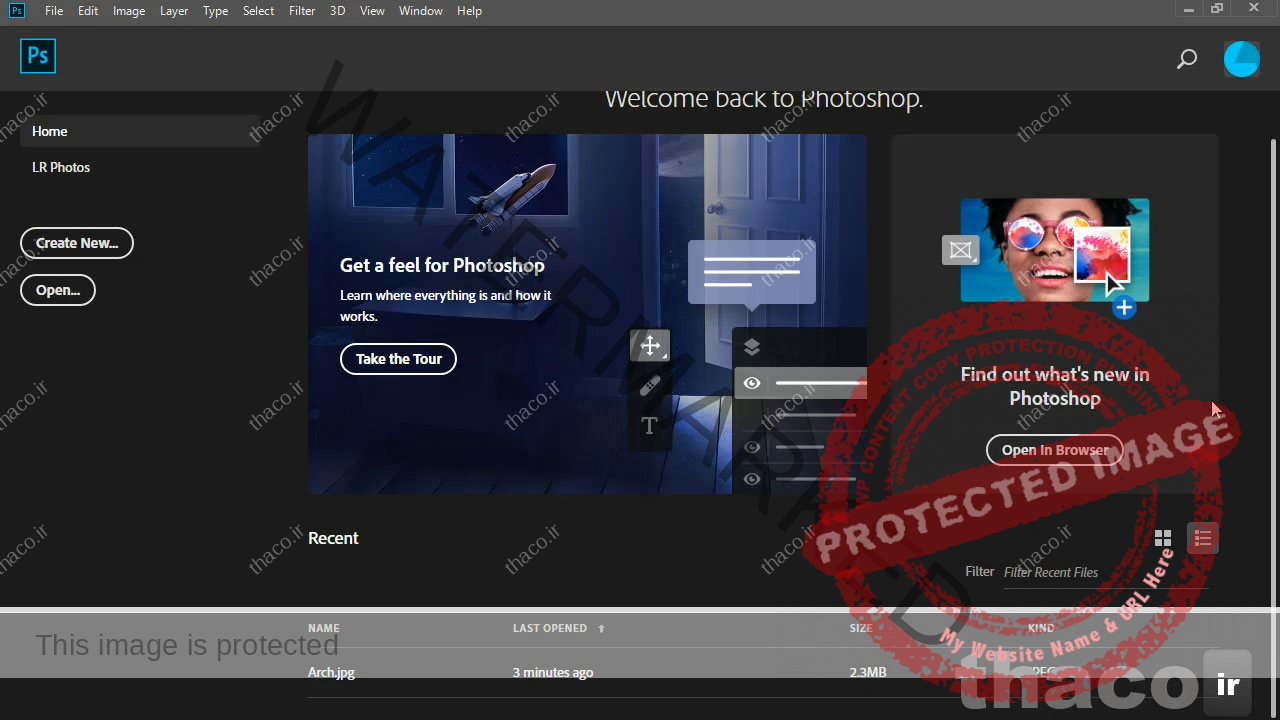Open the Help menu
Viewport: 1280px width, 720px height.
click(469, 11)
